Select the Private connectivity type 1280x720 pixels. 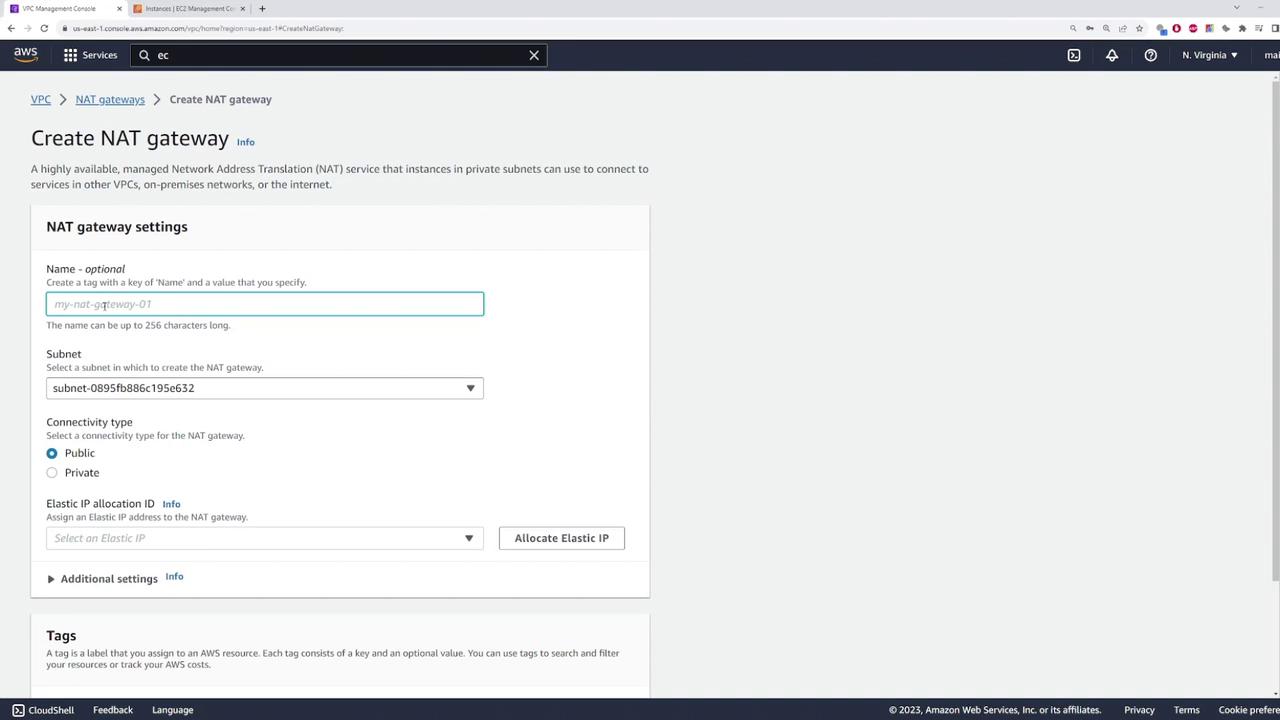click(x=52, y=472)
